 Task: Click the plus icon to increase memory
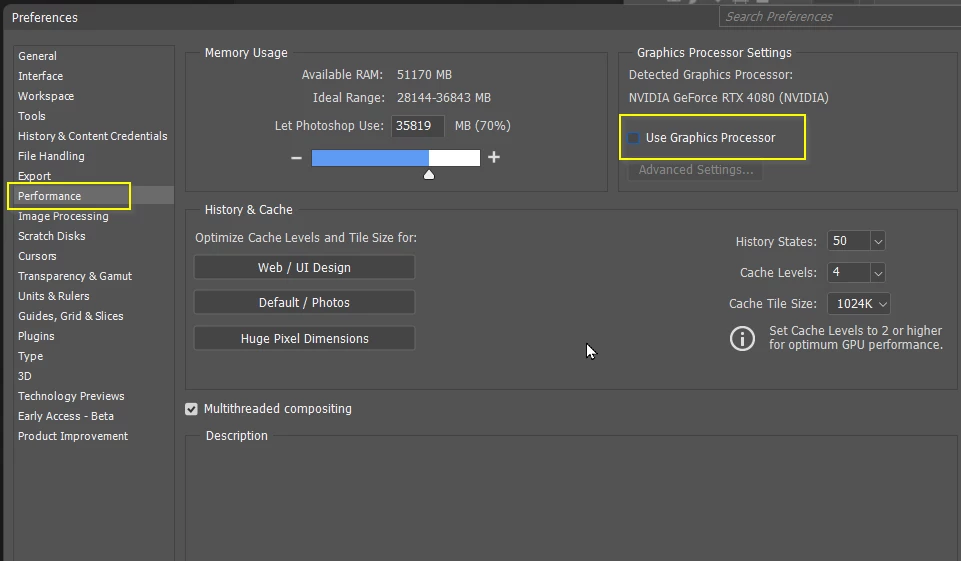coord(494,158)
